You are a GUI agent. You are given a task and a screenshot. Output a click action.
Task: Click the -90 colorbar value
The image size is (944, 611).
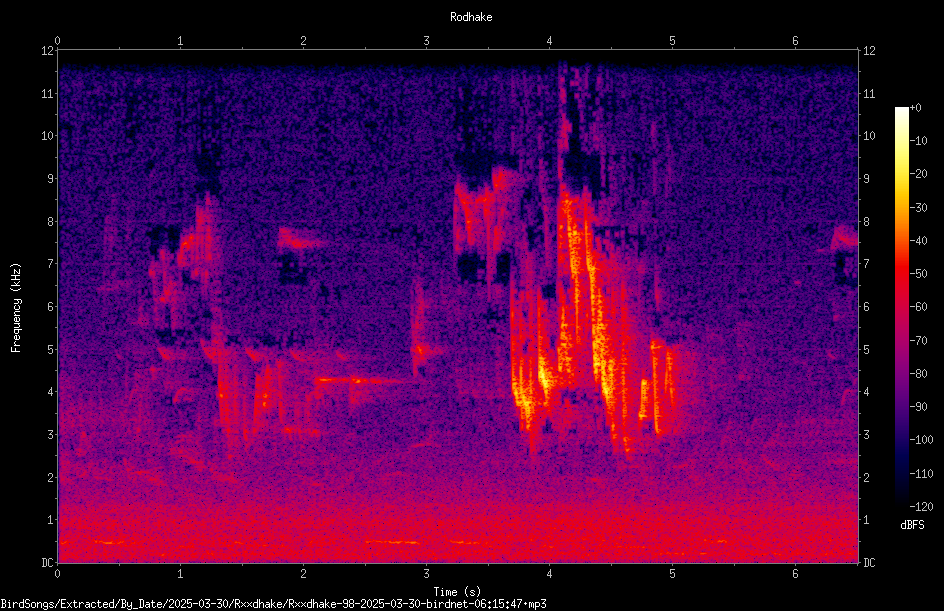918,407
